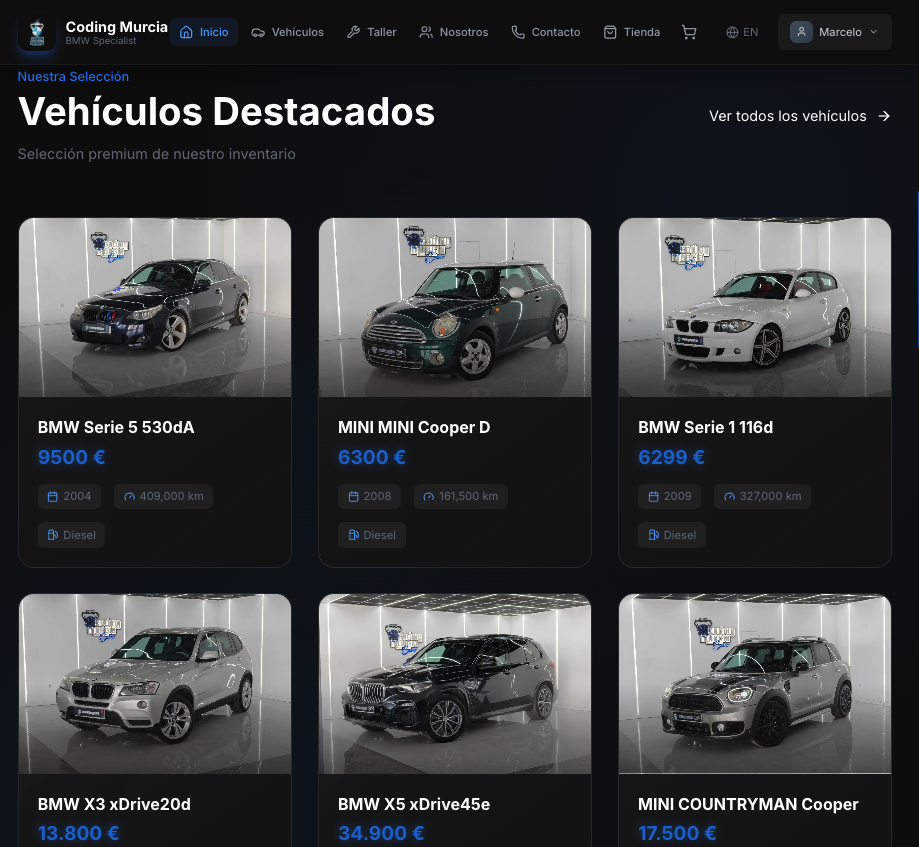Click the wrench icon beside Taller

[353, 32]
